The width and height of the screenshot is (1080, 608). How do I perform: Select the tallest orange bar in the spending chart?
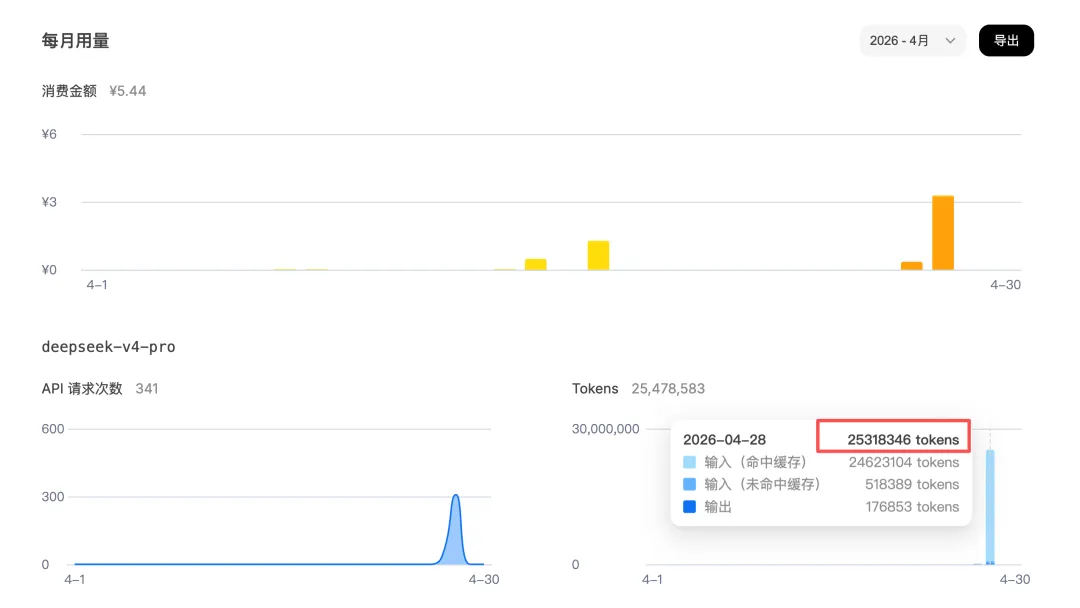942,233
